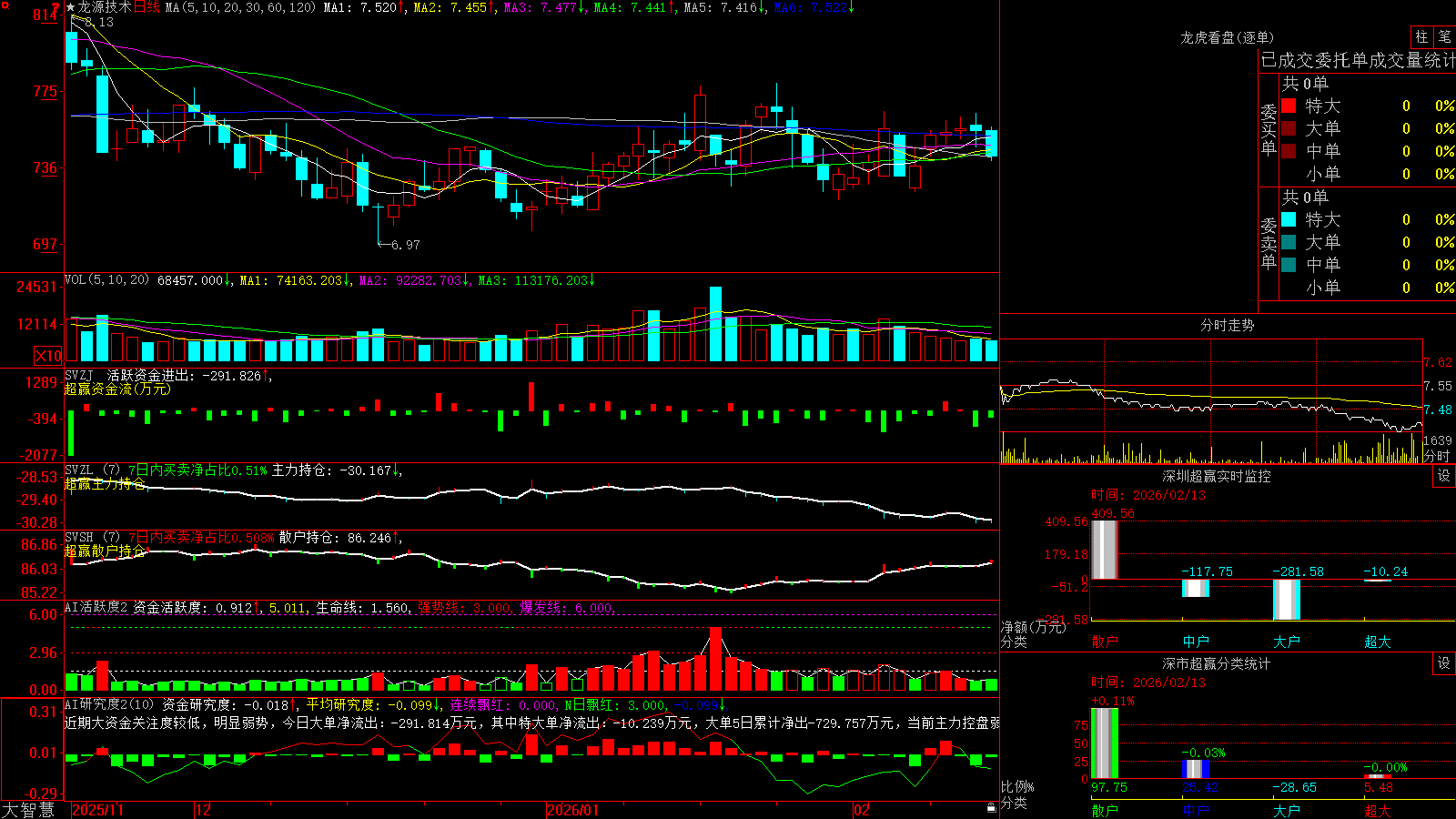
Task: Click the star favorite icon beside 龙源技术
Action: click(71, 7)
